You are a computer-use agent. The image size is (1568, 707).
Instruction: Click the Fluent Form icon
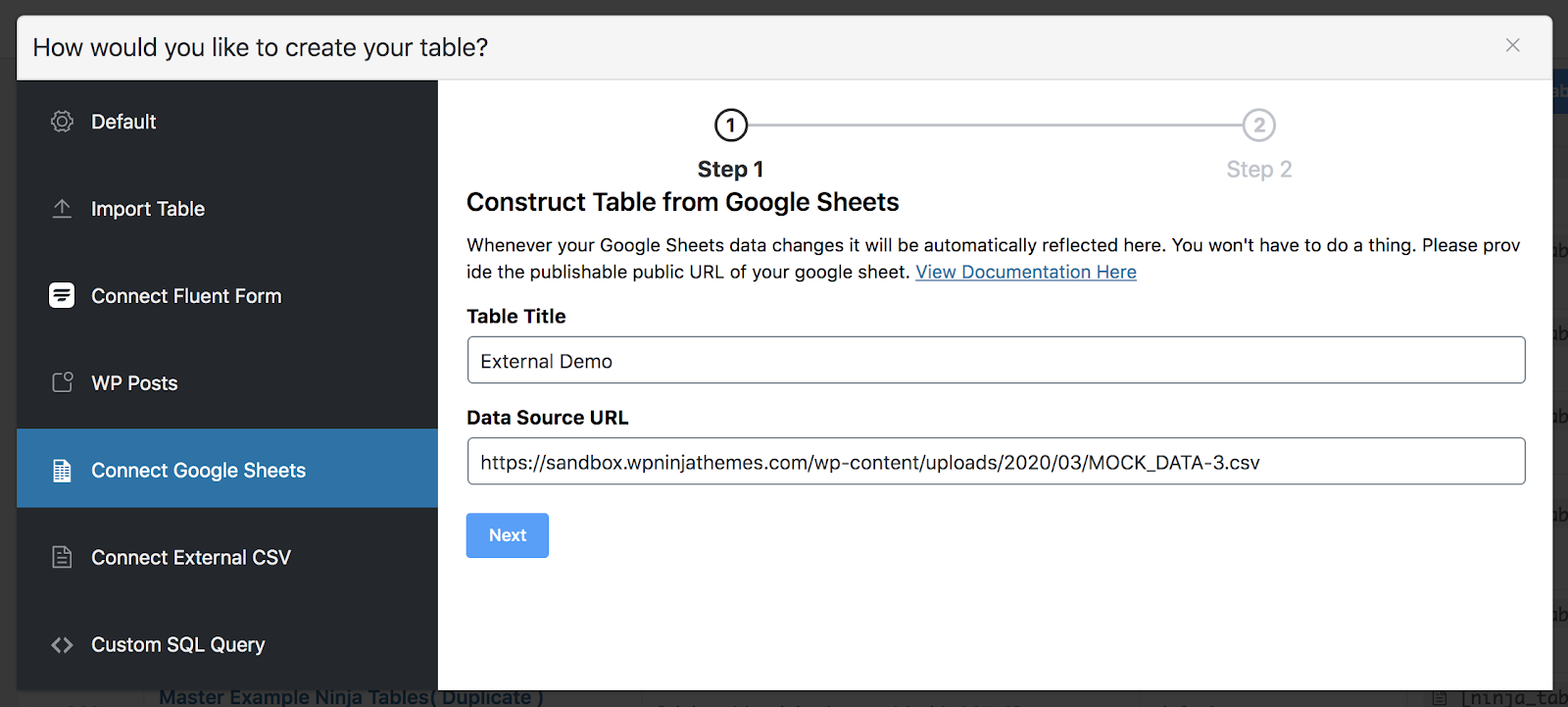coord(62,295)
